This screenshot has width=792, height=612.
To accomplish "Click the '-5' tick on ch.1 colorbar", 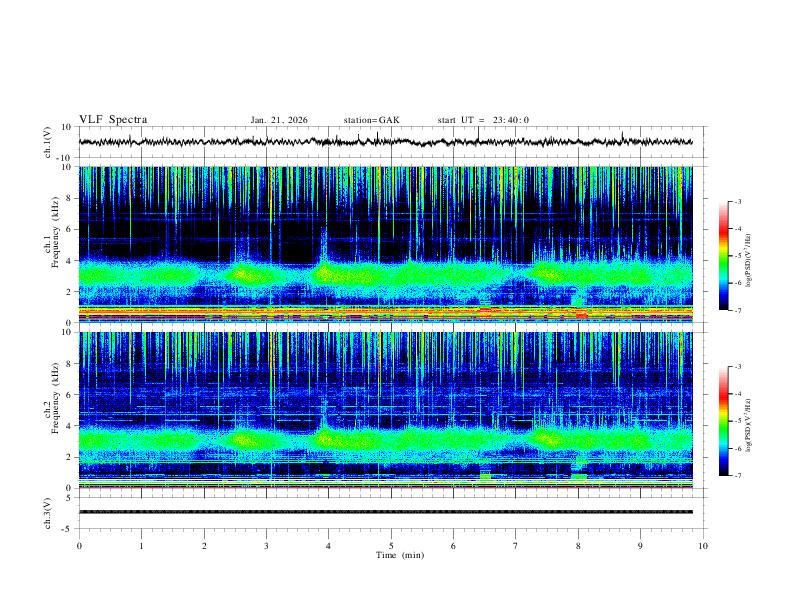I will click(x=738, y=256).
